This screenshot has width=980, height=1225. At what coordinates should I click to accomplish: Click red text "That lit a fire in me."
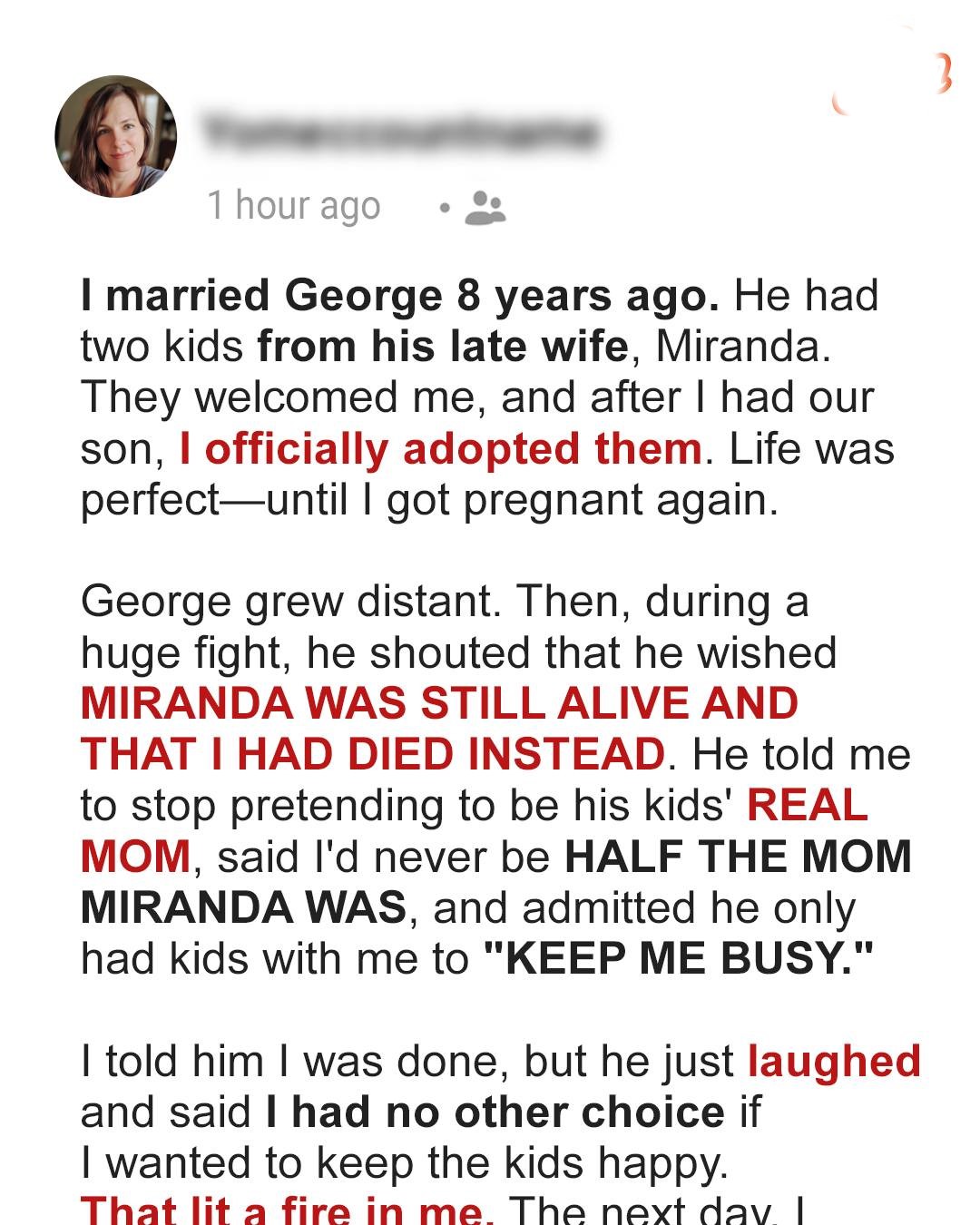tap(287, 1210)
